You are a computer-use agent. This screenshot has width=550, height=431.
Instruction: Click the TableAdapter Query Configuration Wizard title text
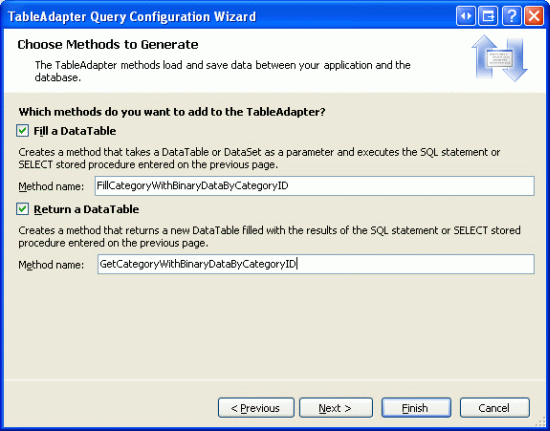click(x=132, y=16)
